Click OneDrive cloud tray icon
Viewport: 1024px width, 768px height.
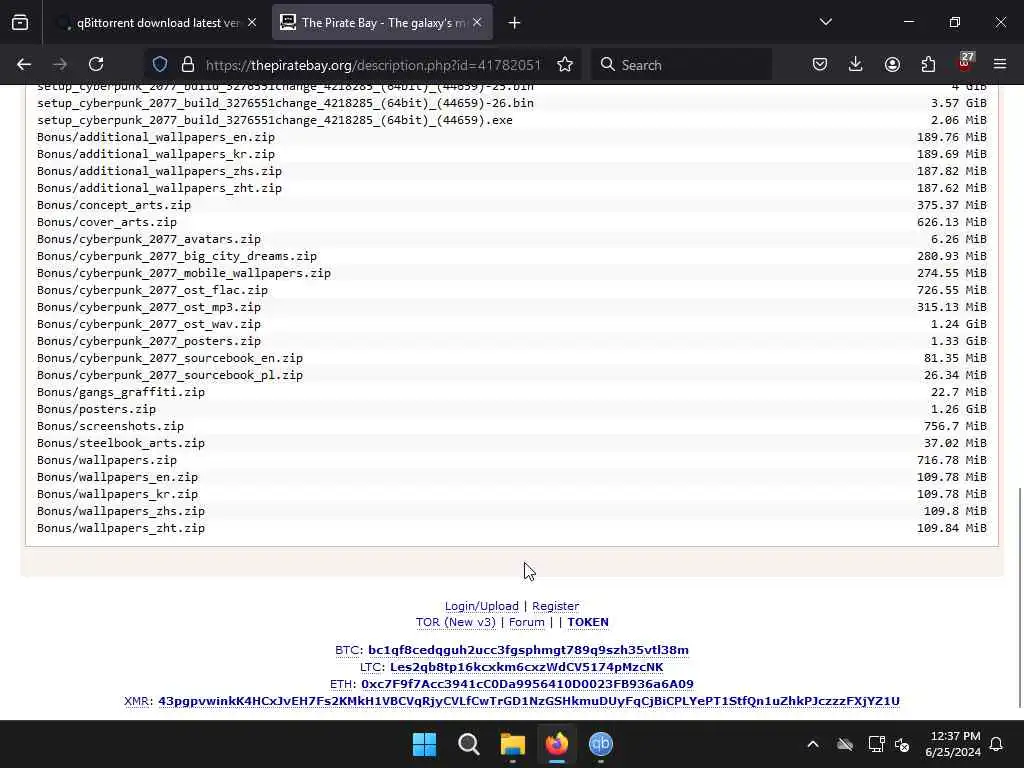pyautogui.click(x=845, y=744)
